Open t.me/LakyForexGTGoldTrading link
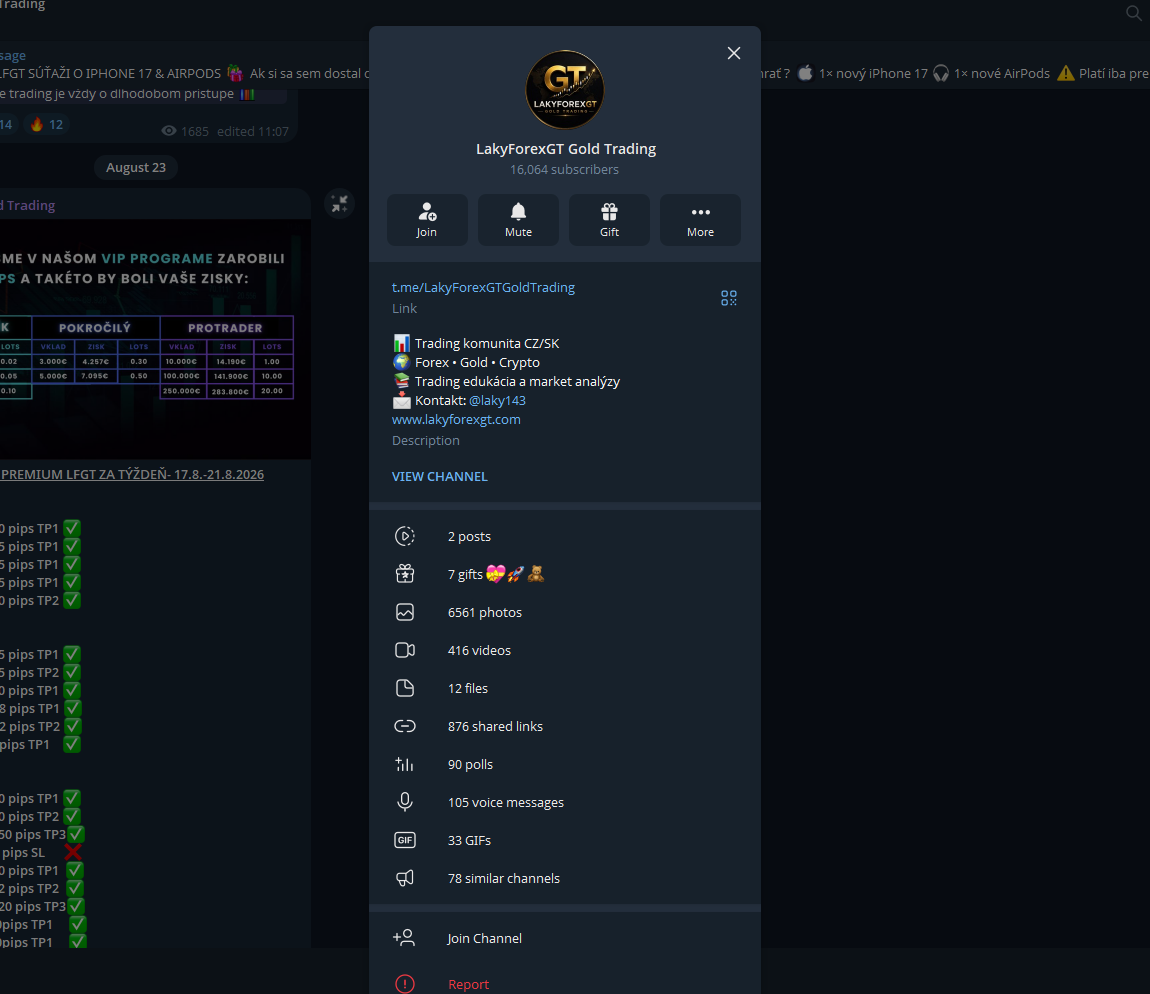 483,288
